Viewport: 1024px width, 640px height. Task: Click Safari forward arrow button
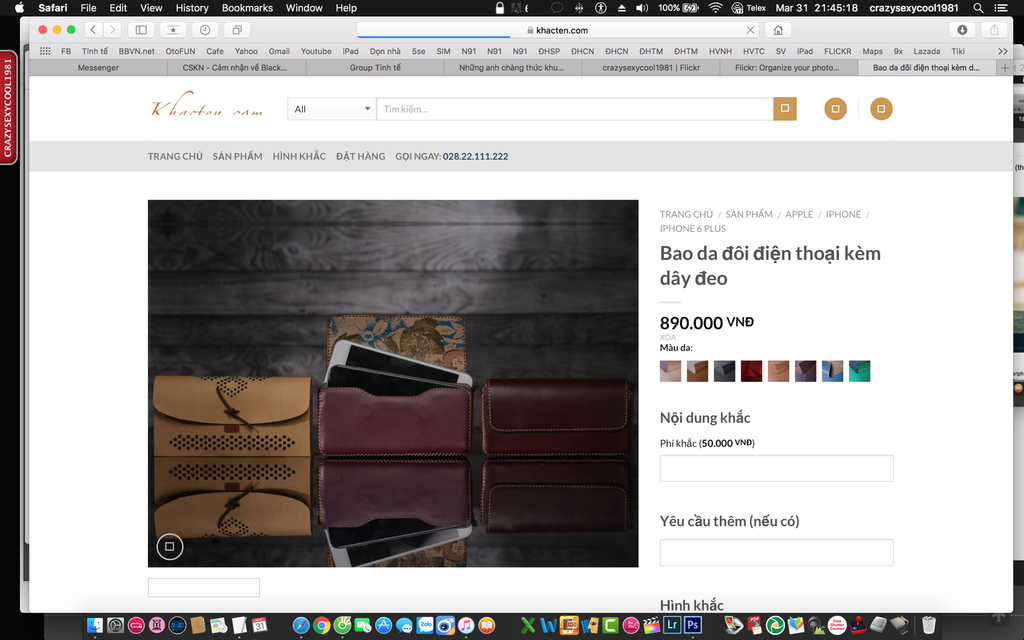pos(112,29)
